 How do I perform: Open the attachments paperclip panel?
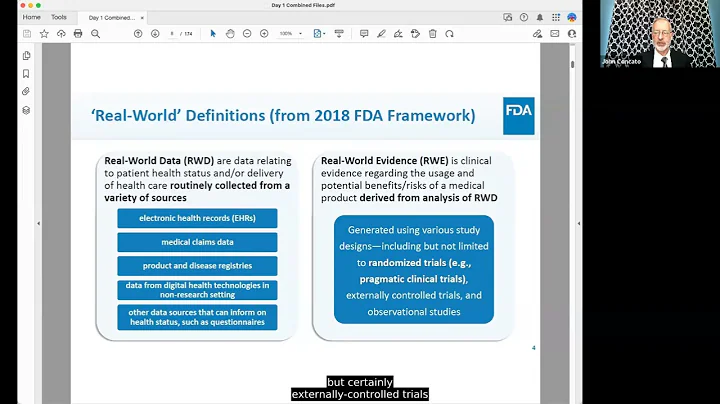(x=26, y=91)
